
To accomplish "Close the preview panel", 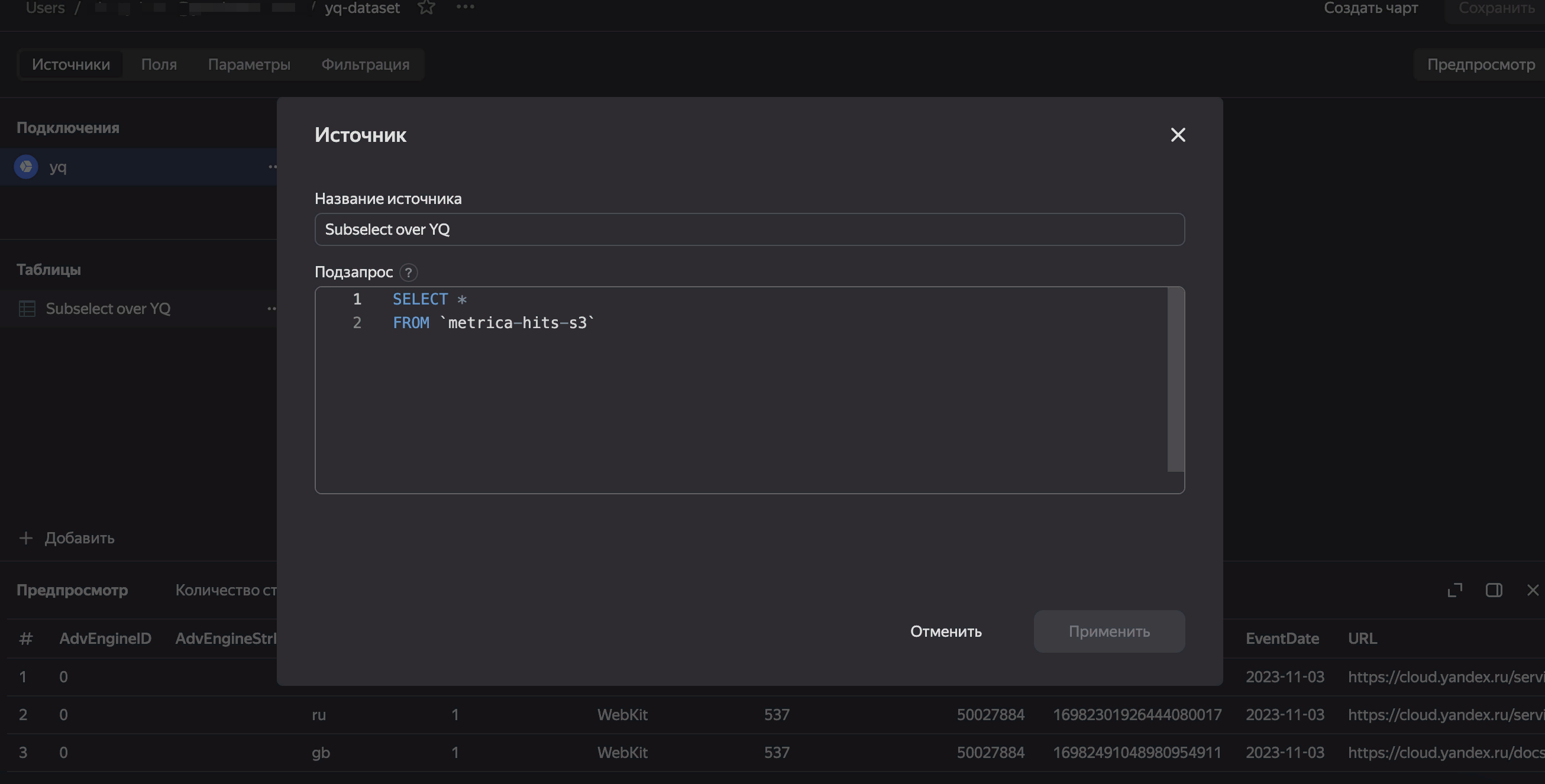I will tap(1533, 591).
